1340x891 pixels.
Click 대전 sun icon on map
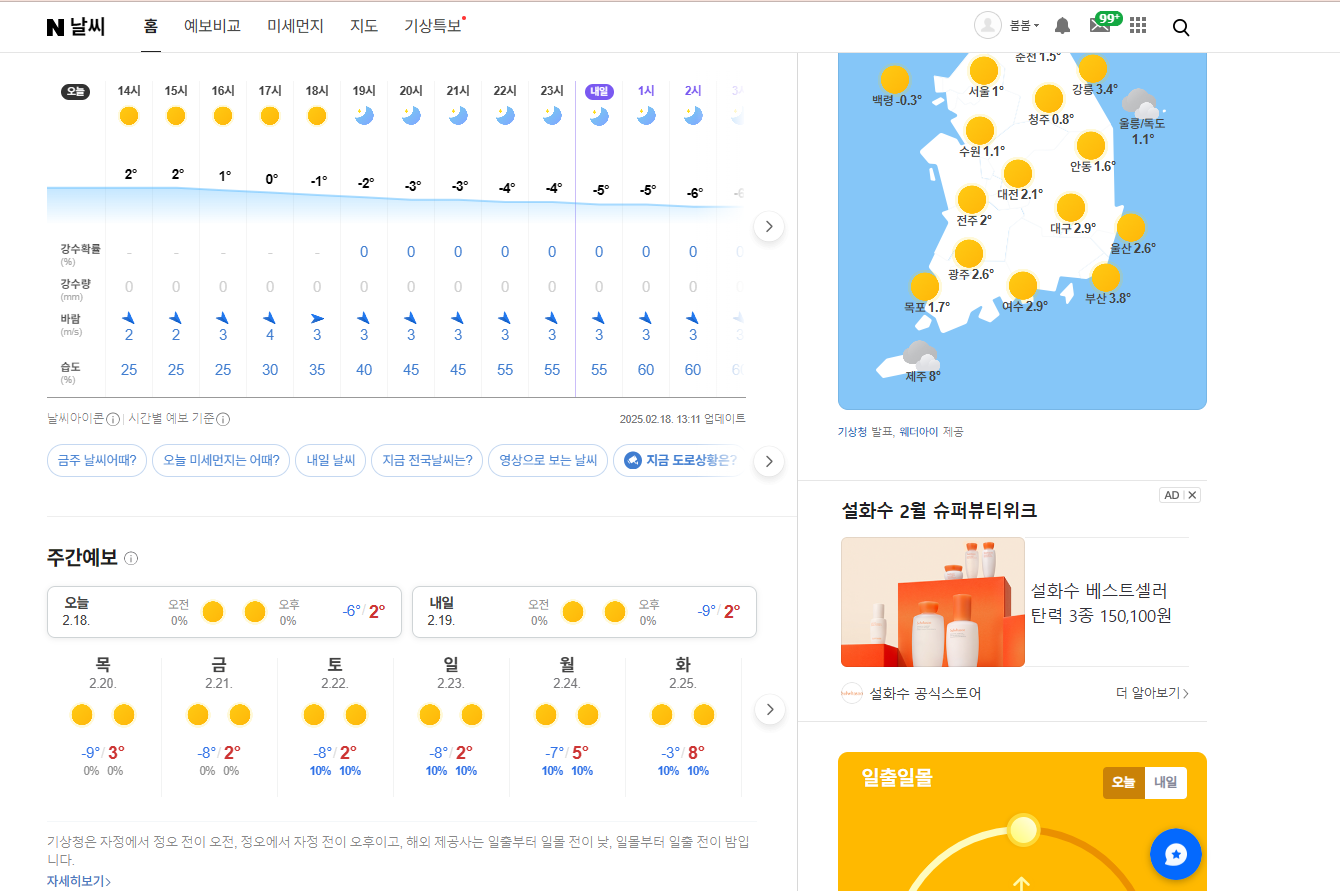tap(1018, 174)
